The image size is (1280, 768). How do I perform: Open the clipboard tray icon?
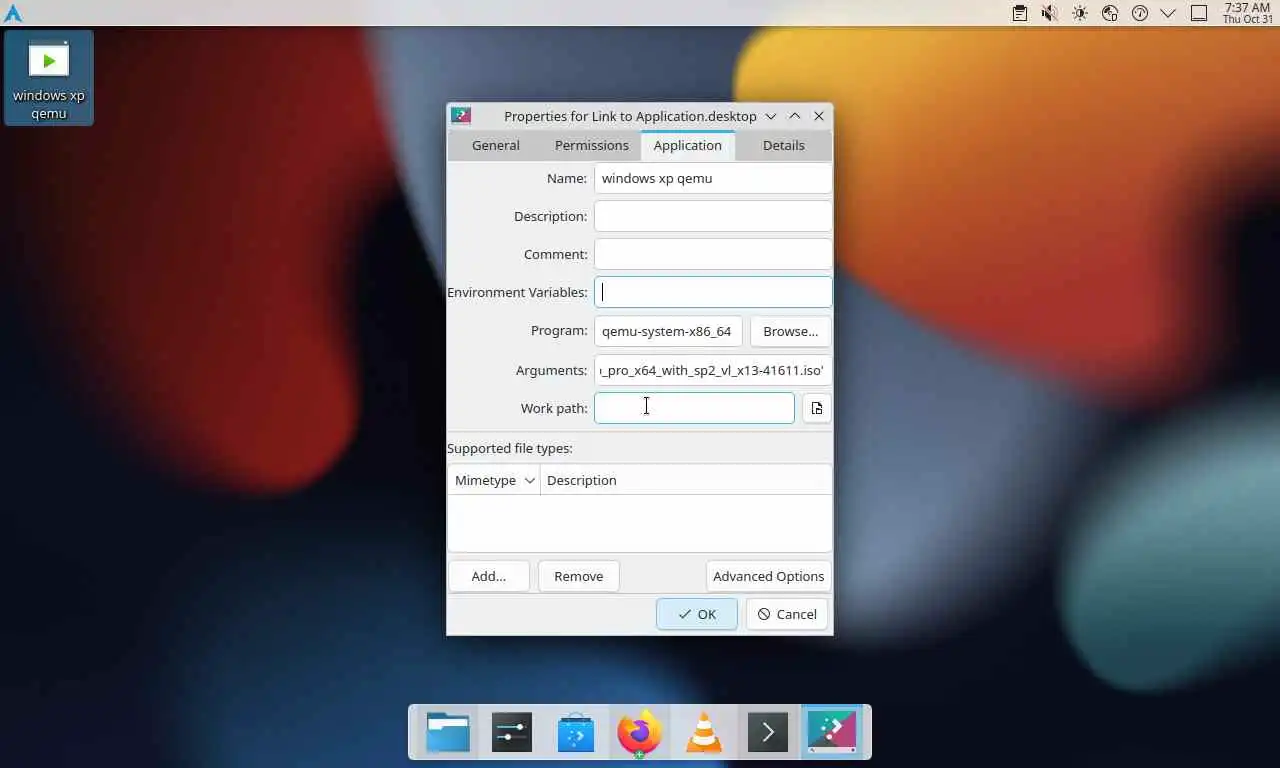coord(1019,13)
